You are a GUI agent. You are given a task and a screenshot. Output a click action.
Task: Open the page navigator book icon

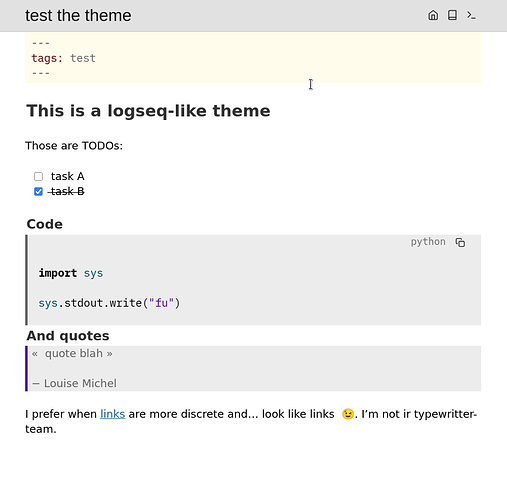(452, 15)
